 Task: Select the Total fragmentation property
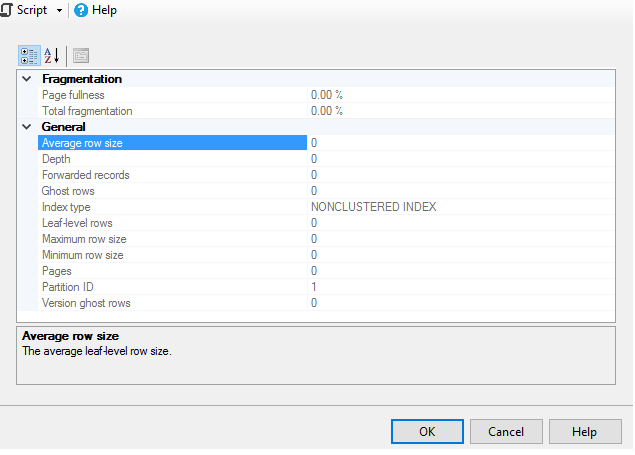click(86, 111)
